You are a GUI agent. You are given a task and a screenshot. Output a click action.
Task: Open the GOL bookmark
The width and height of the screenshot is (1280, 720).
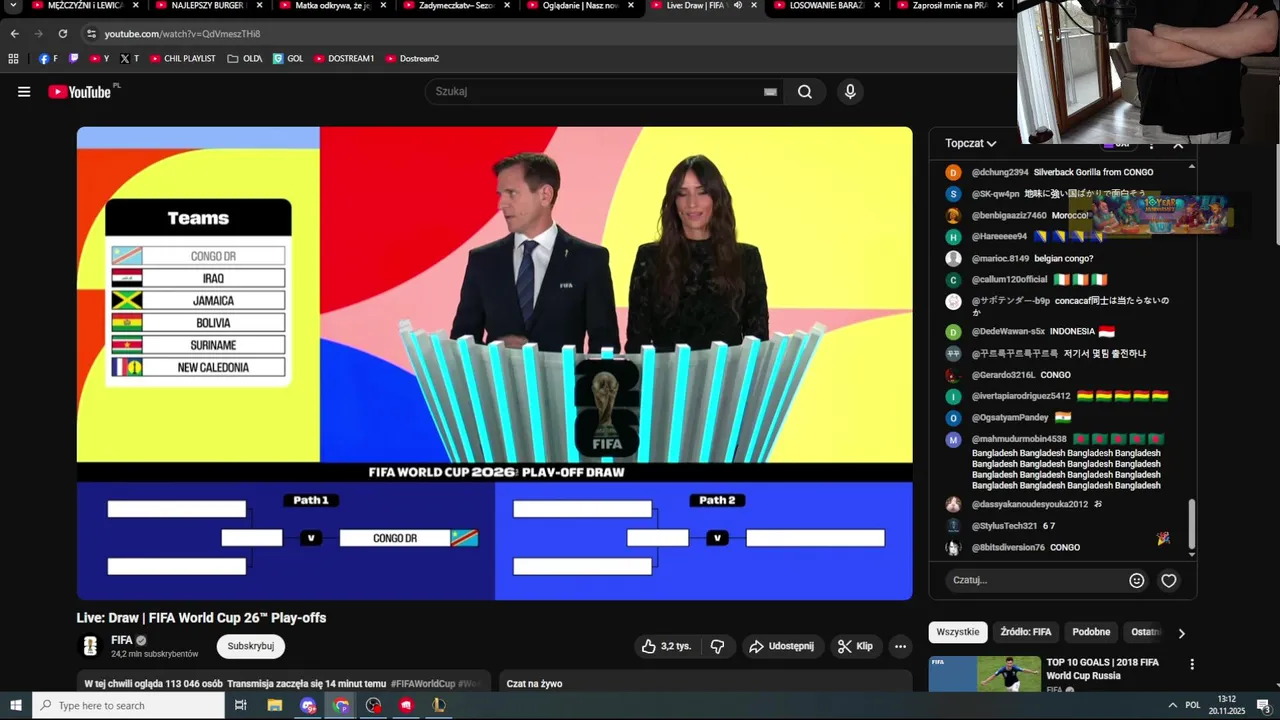point(288,58)
